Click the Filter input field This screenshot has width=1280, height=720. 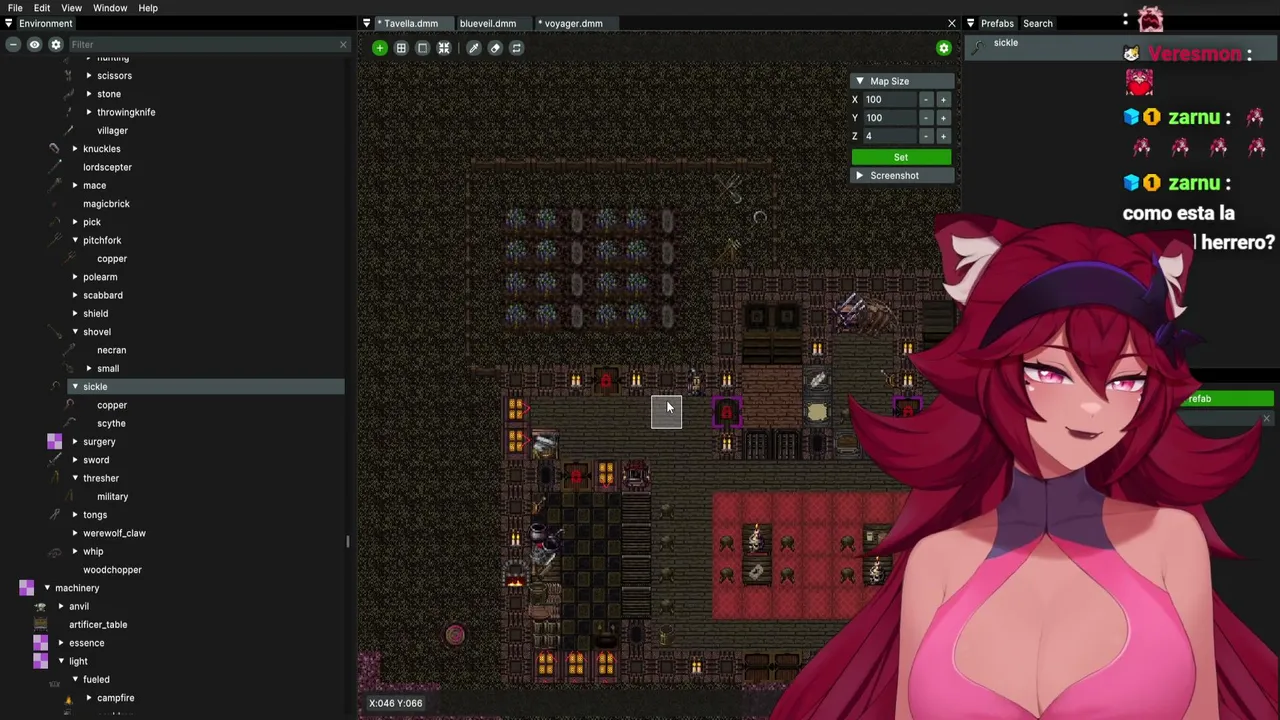tap(202, 44)
